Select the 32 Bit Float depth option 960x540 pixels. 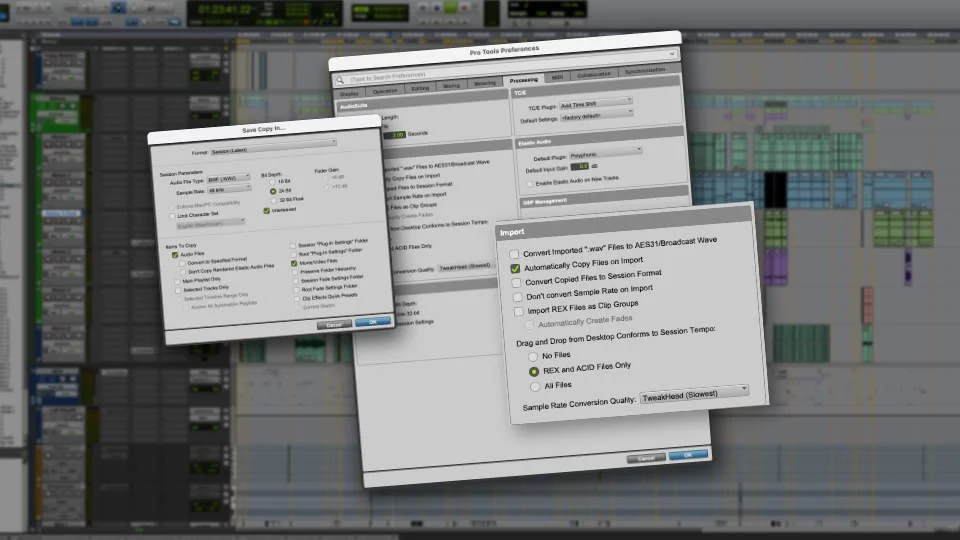coord(274,201)
